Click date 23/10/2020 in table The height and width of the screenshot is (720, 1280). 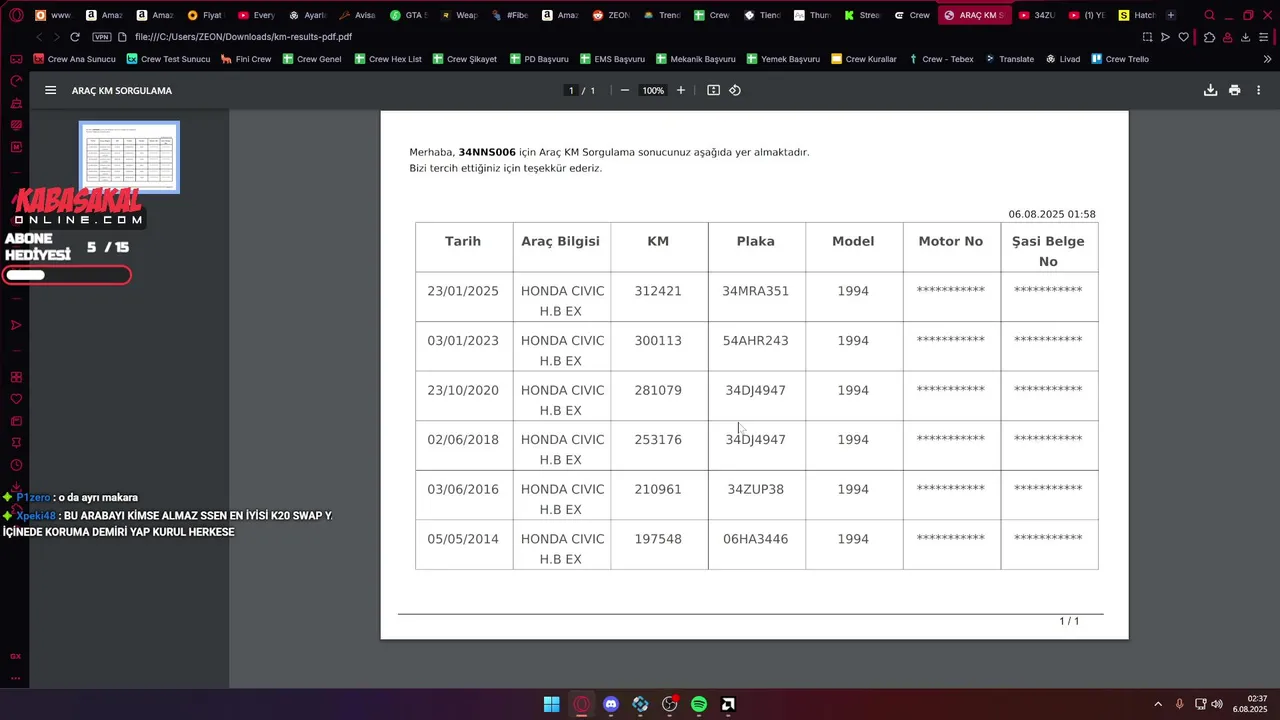click(x=463, y=390)
